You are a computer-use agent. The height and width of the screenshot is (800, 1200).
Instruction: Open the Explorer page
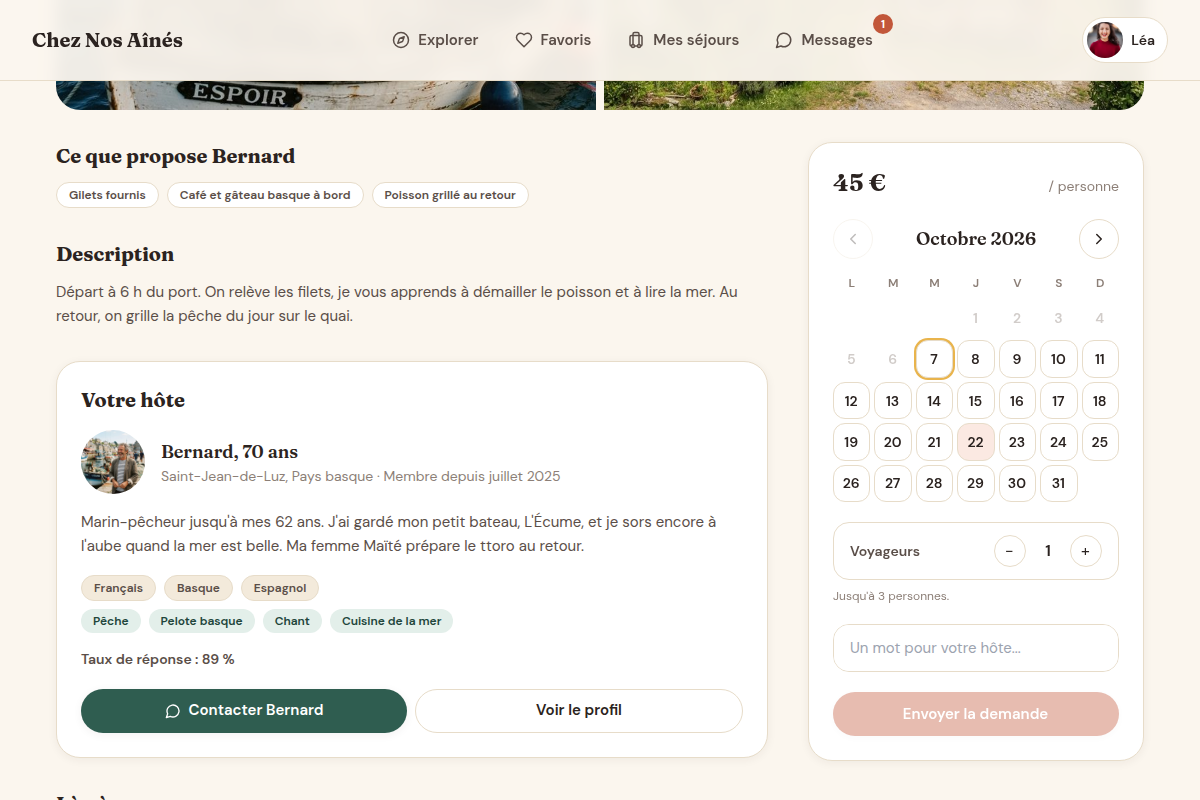click(435, 40)
